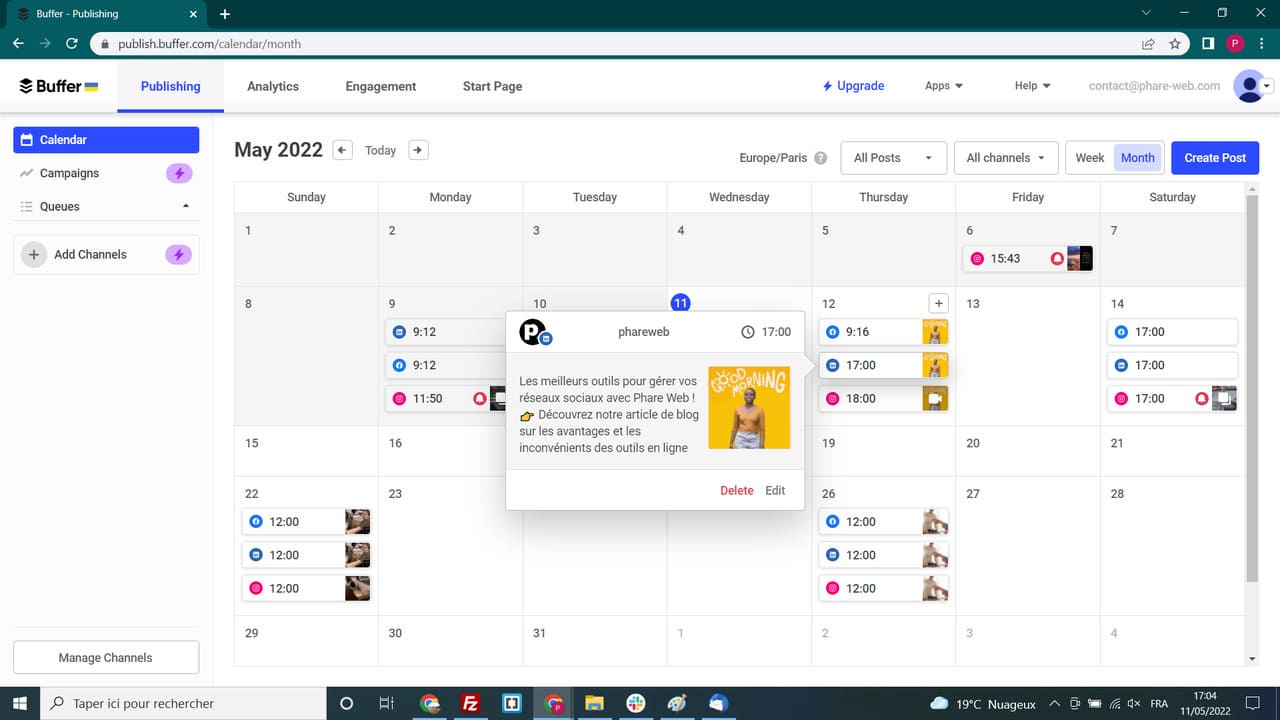Click the Upgrade link

click(853, 86)
